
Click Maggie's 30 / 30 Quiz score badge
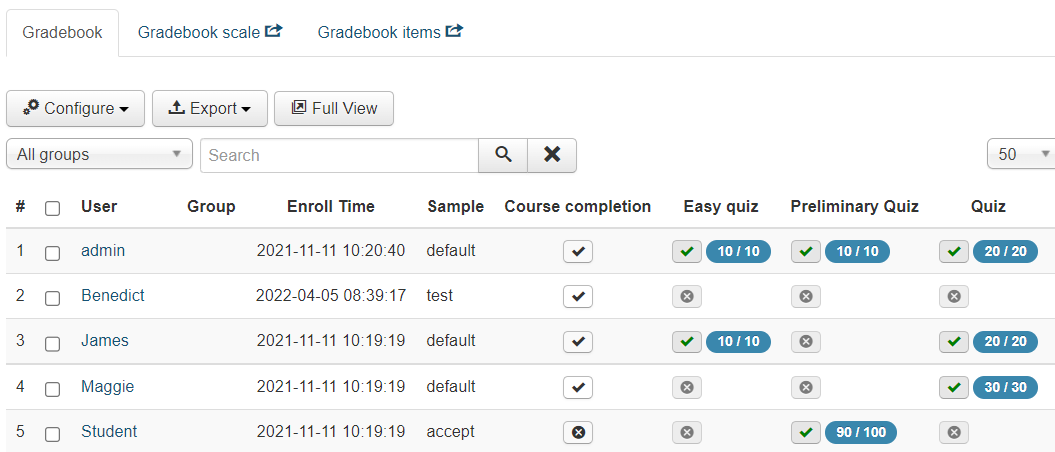[1005, 388]
